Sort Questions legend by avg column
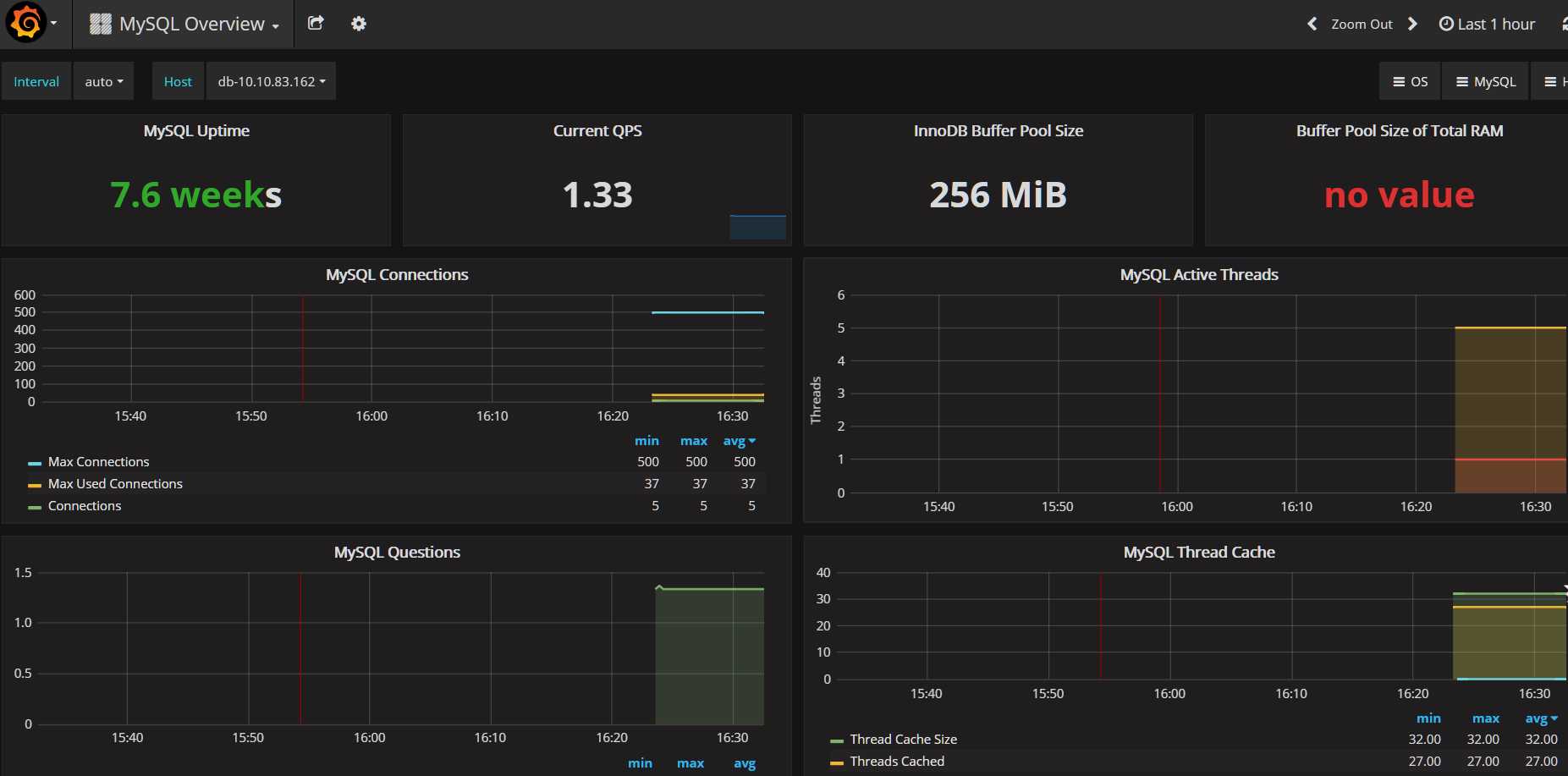The image size is (1568, 776). [x=745, y=762]
